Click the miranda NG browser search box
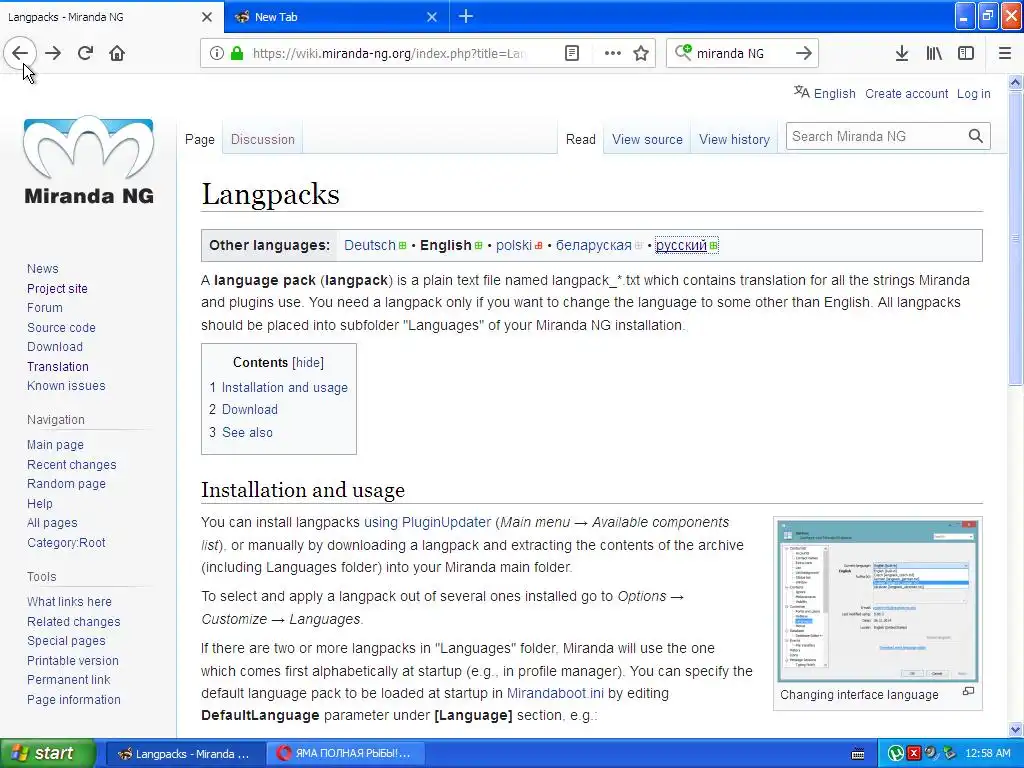This screenshot has width=1024, height=768. (742, 53)
